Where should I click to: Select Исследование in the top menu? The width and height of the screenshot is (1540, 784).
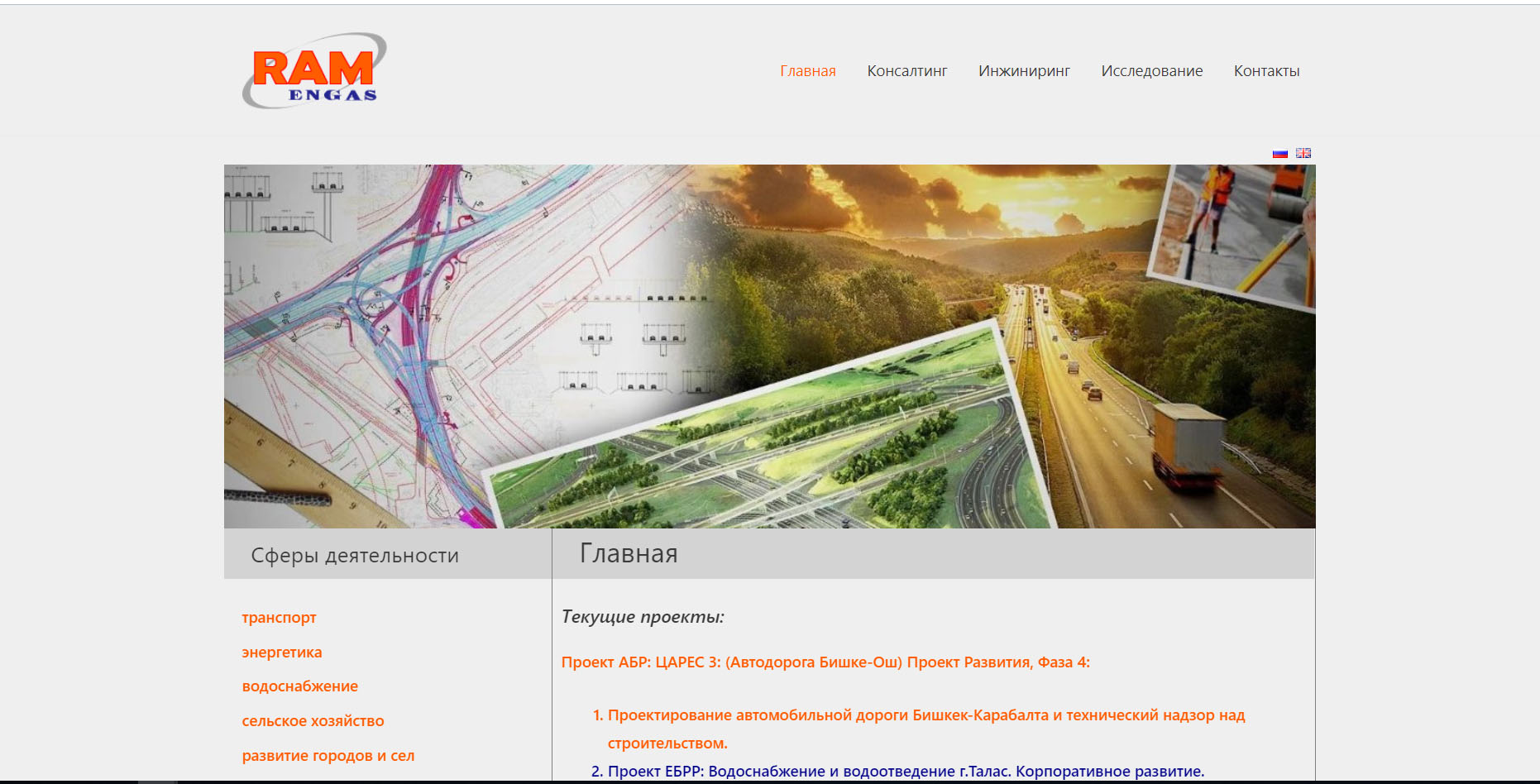coord(1151,71)
